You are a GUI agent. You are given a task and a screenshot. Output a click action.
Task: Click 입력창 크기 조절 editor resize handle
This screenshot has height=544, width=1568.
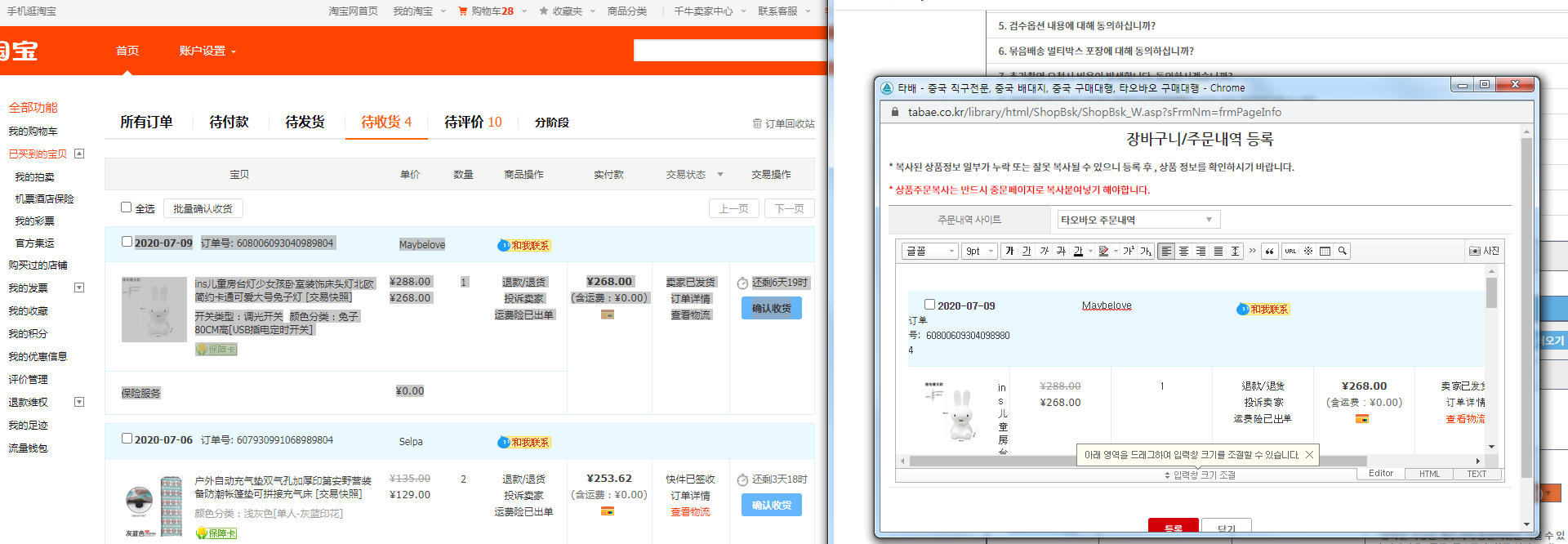click(x=1200, y=475)
